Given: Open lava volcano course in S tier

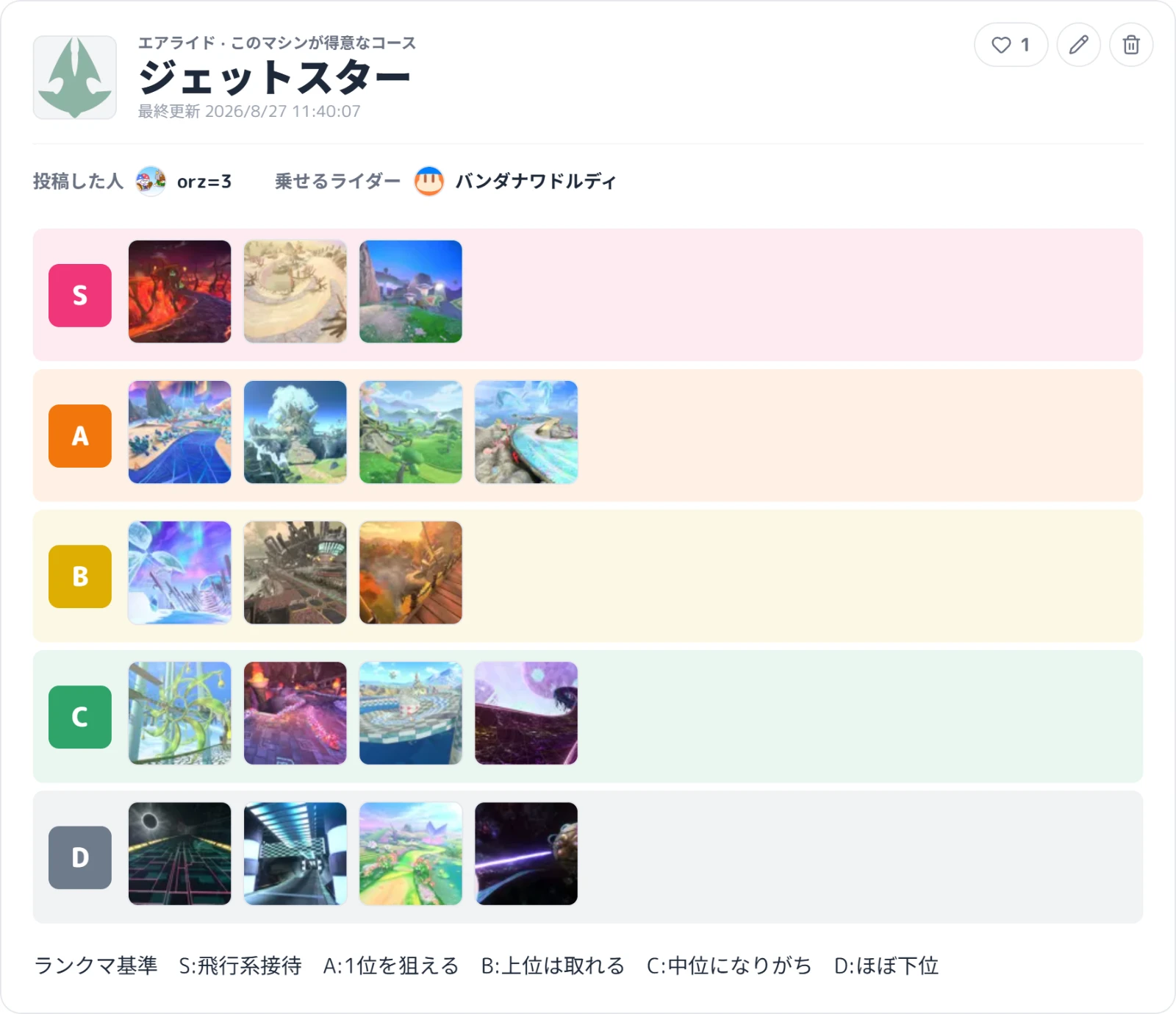Looking at the screenshot, I should tap(180, 291).
